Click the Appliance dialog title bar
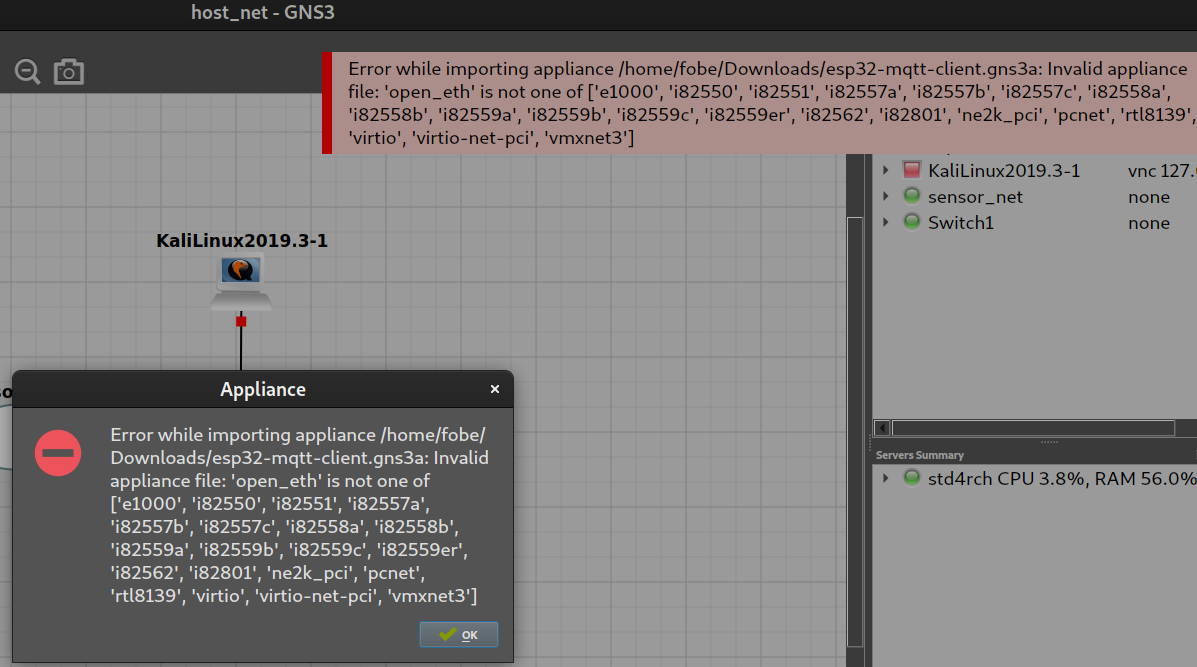Screen dimensions: 1197x667 pyautogui.click(x=263, y=389)
